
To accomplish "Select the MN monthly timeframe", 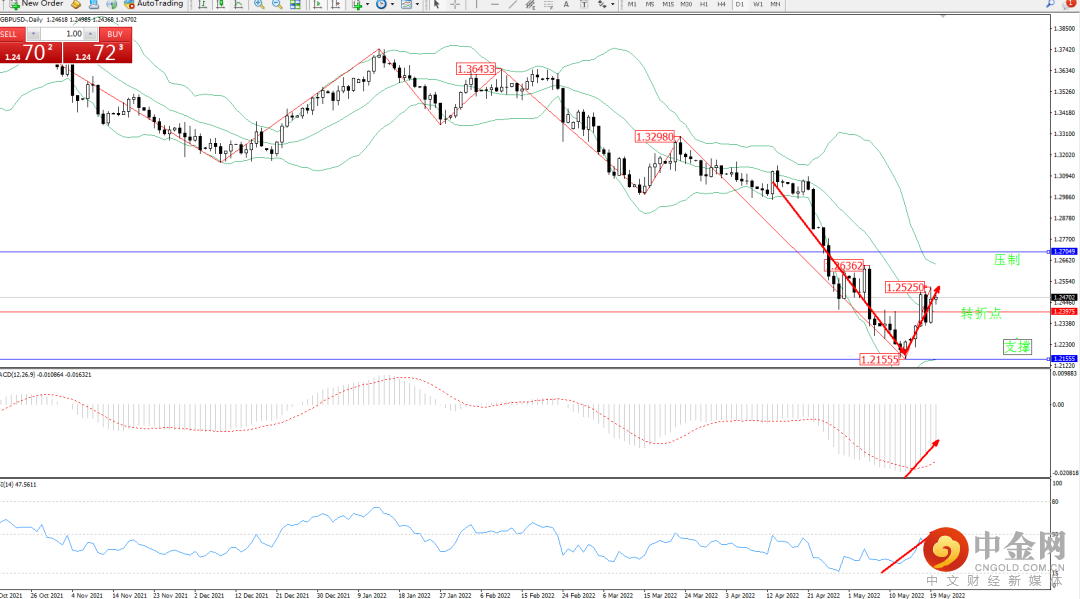I will pos(776,4).
